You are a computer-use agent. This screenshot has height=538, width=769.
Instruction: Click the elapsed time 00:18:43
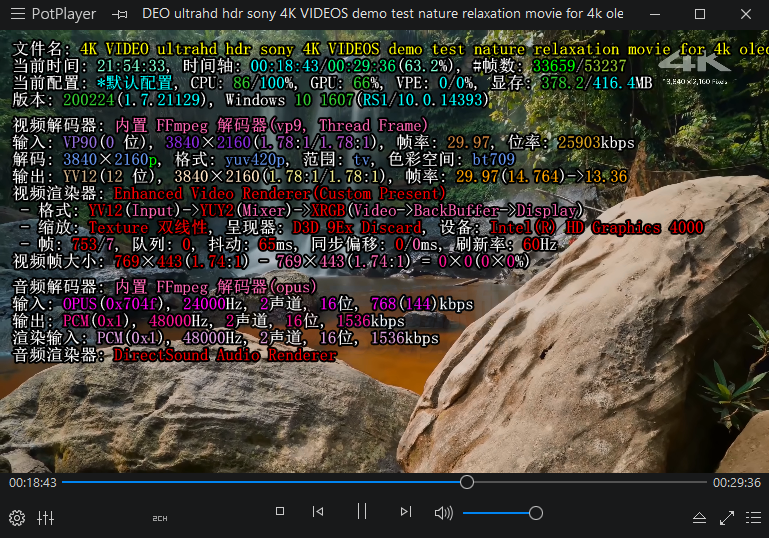[33, 483]
